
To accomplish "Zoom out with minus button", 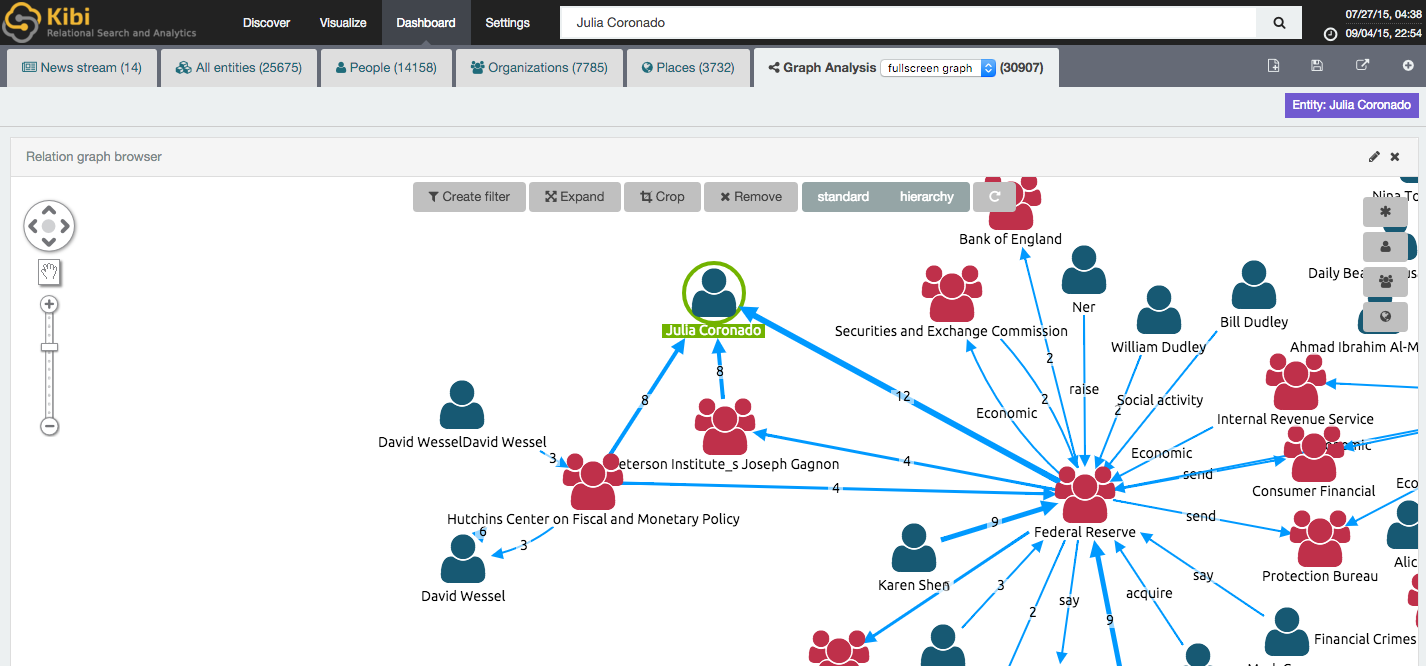I will pos(49,426).
